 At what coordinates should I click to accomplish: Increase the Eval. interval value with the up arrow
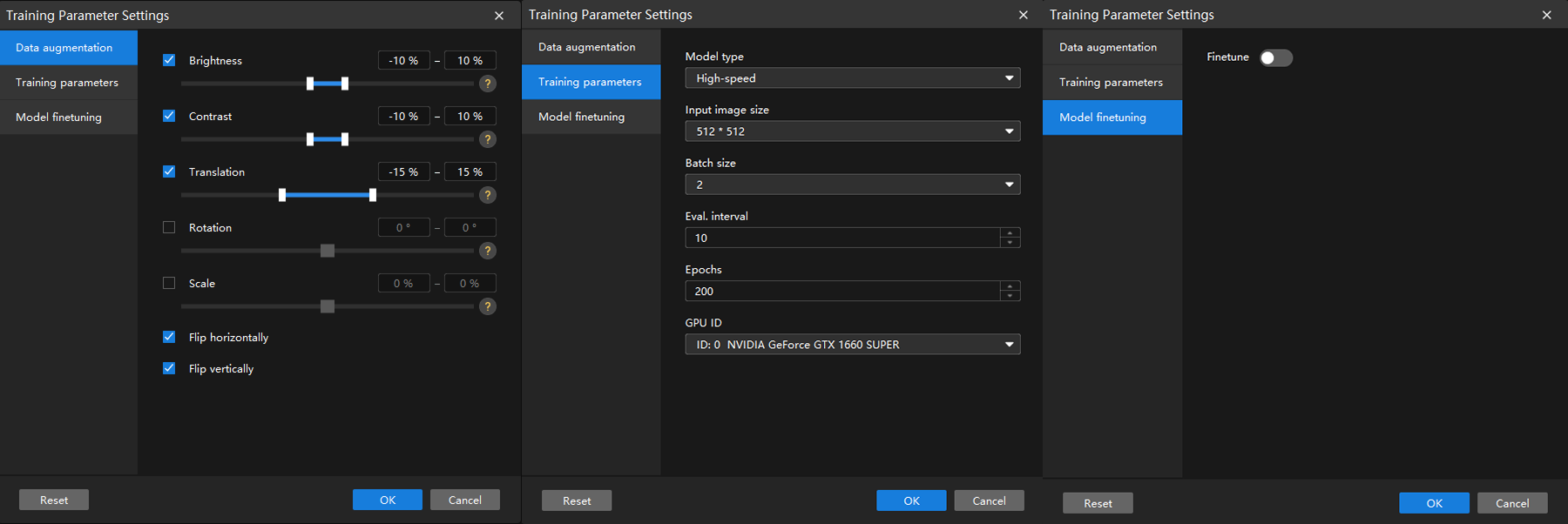pyautogui.click(x=1010, y=232)
